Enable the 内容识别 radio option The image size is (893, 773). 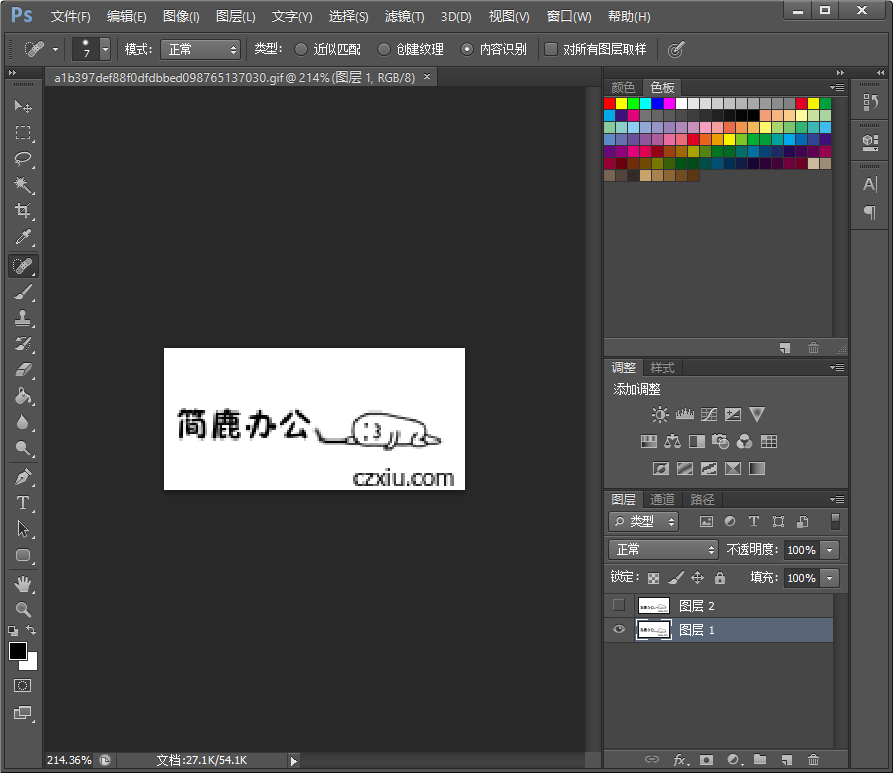[x=468, y=49]
